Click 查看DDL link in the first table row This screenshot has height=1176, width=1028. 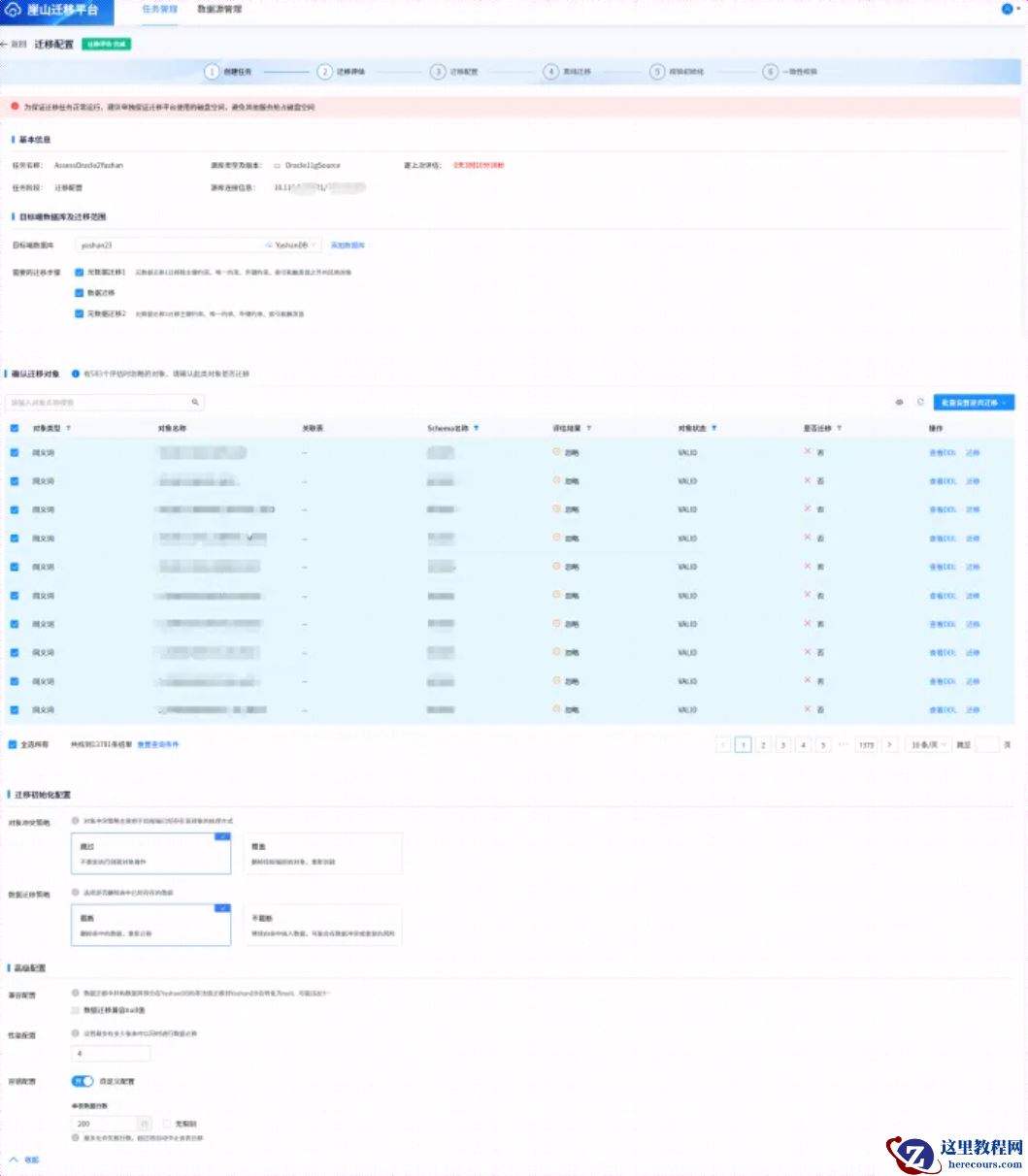[942, 452]
